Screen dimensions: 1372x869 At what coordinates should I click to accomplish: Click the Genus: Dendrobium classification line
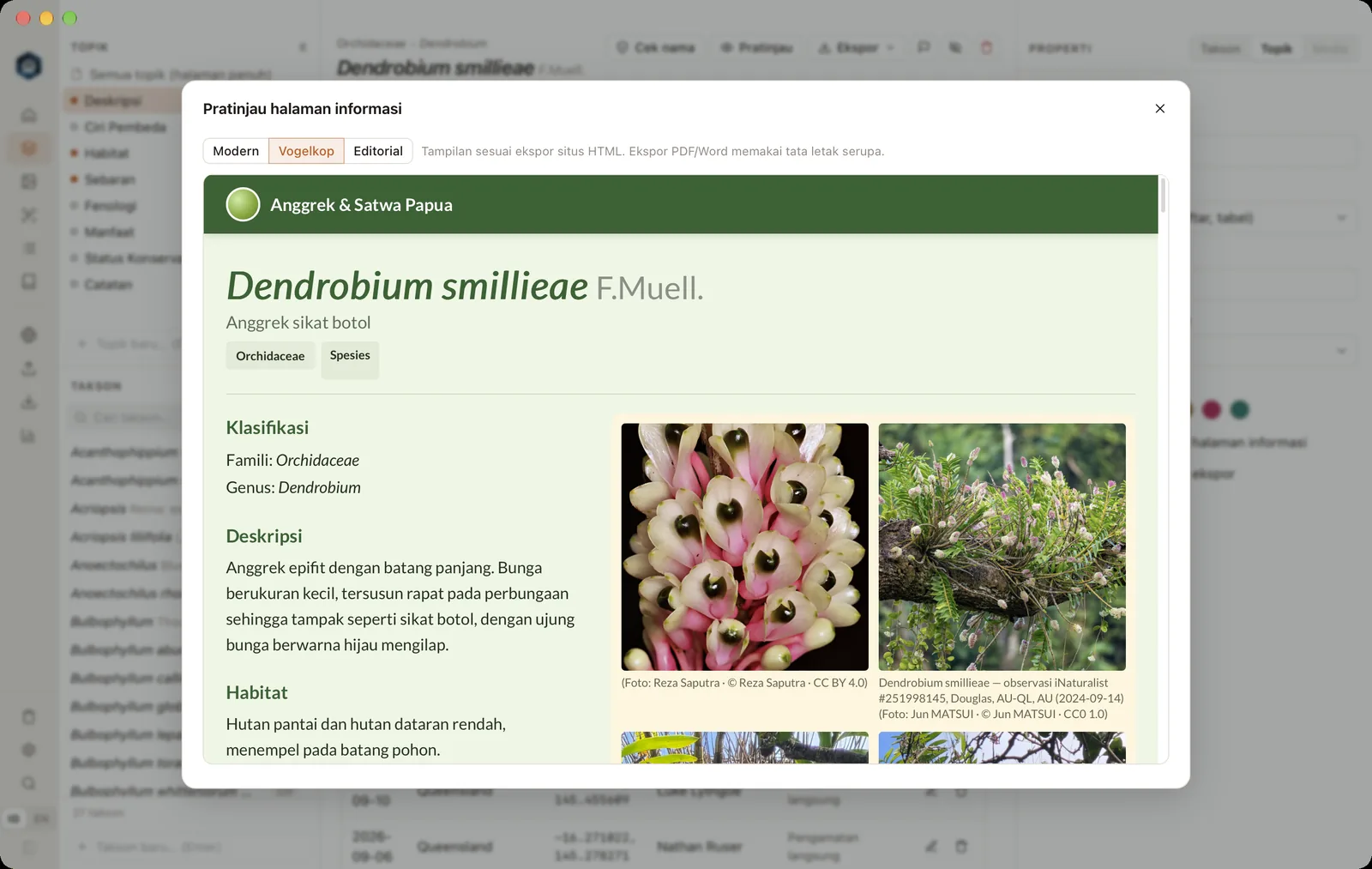pos(293,487)
